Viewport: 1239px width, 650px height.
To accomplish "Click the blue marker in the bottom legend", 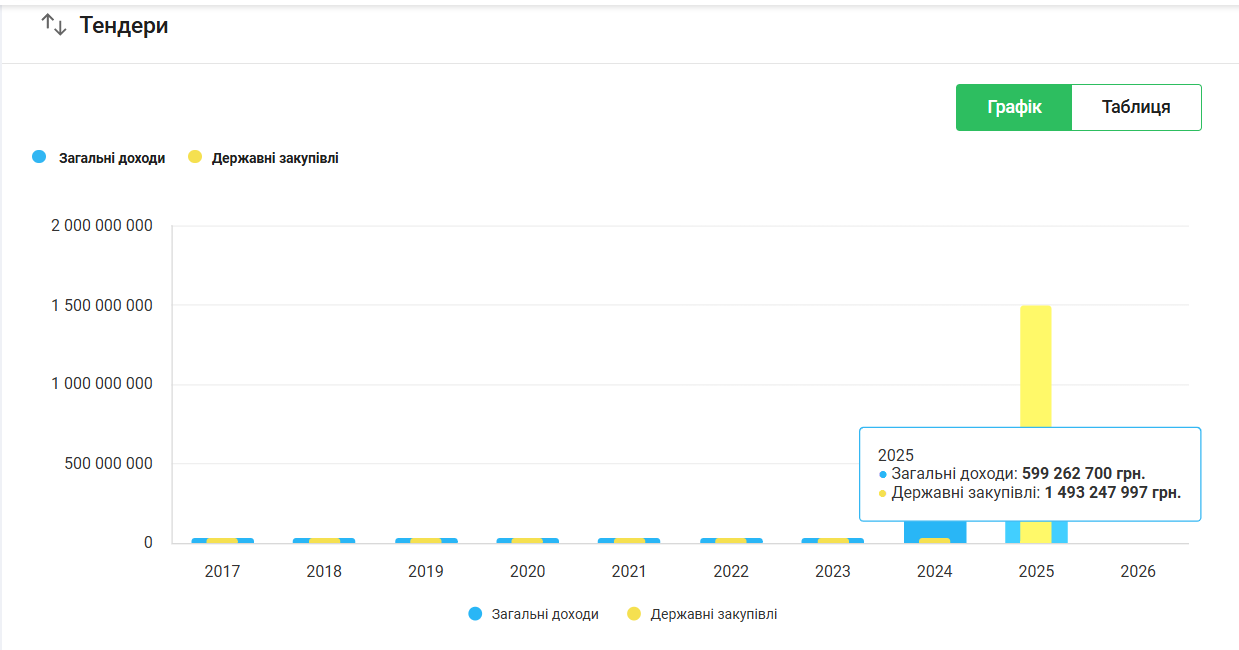I will (x=476, y=614).
